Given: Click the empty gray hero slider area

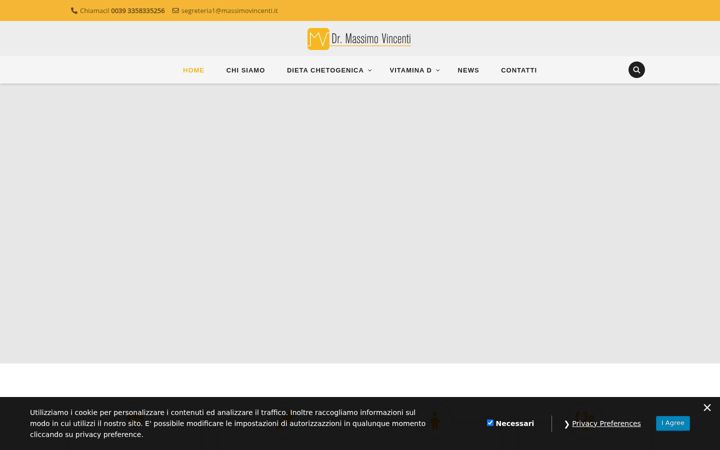Looking at the screenshot, I should click(360, 223).
